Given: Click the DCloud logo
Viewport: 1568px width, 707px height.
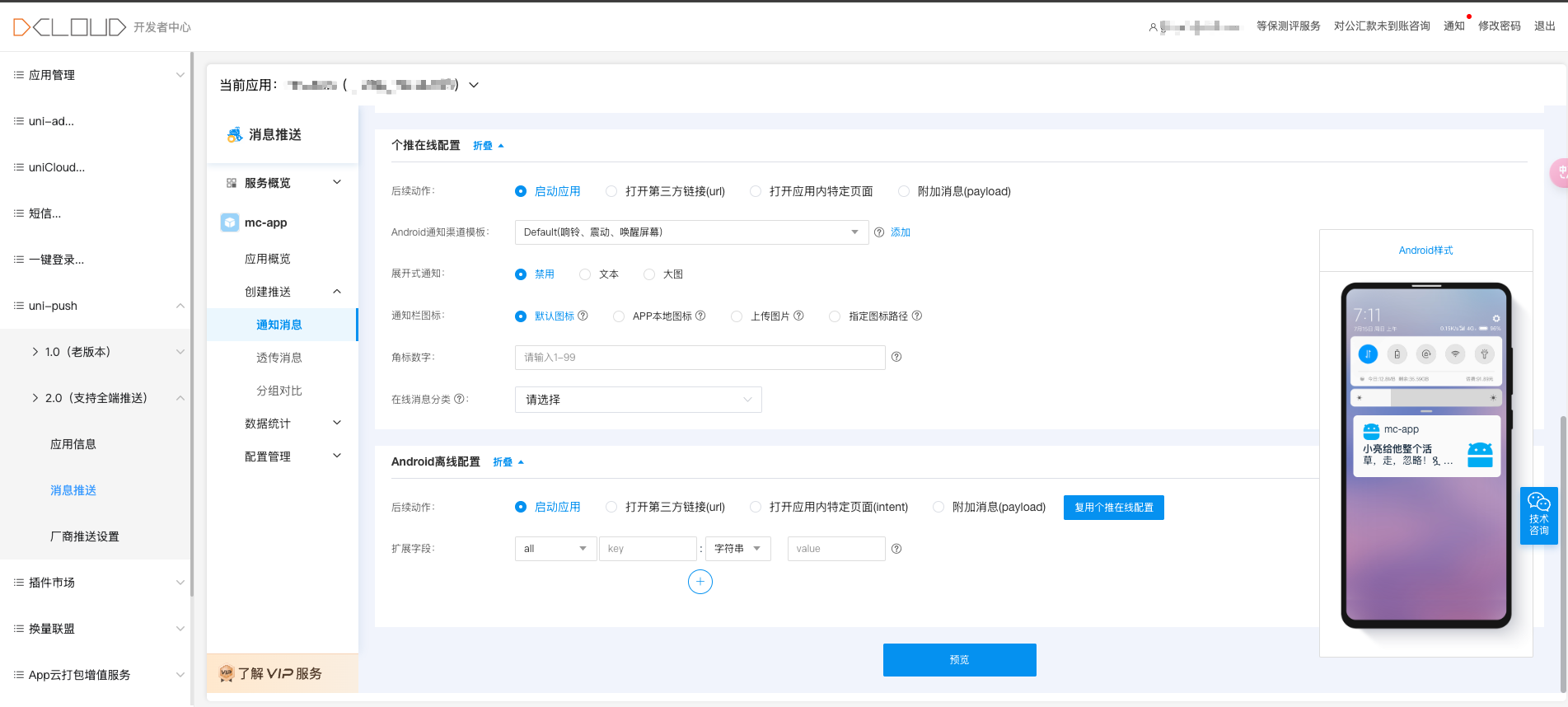Looking at the screenshot, I should tap(69, 27).
